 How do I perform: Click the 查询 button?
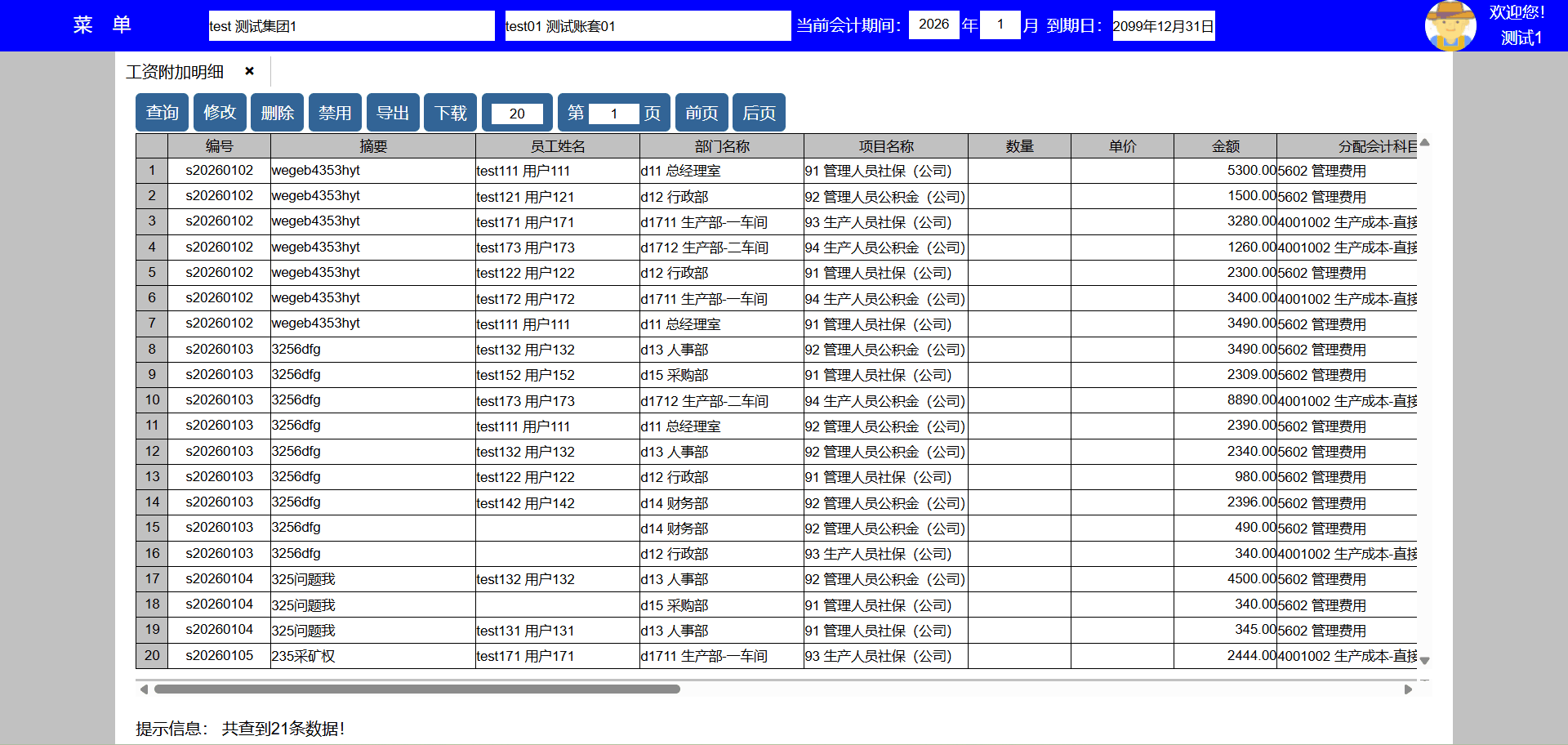162,113
